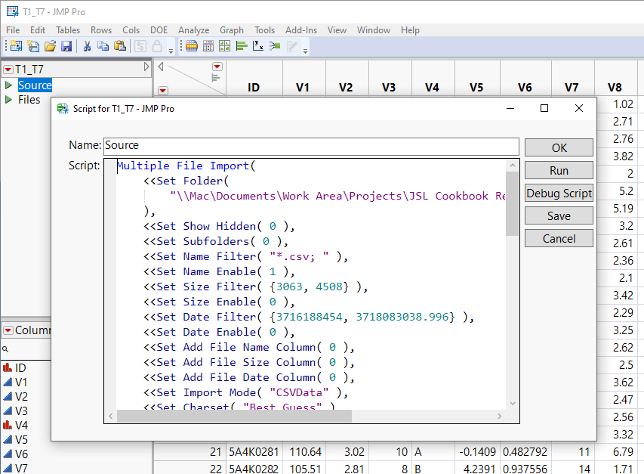
Task: Open the column header red triangle menu
Action: point(217,67)
